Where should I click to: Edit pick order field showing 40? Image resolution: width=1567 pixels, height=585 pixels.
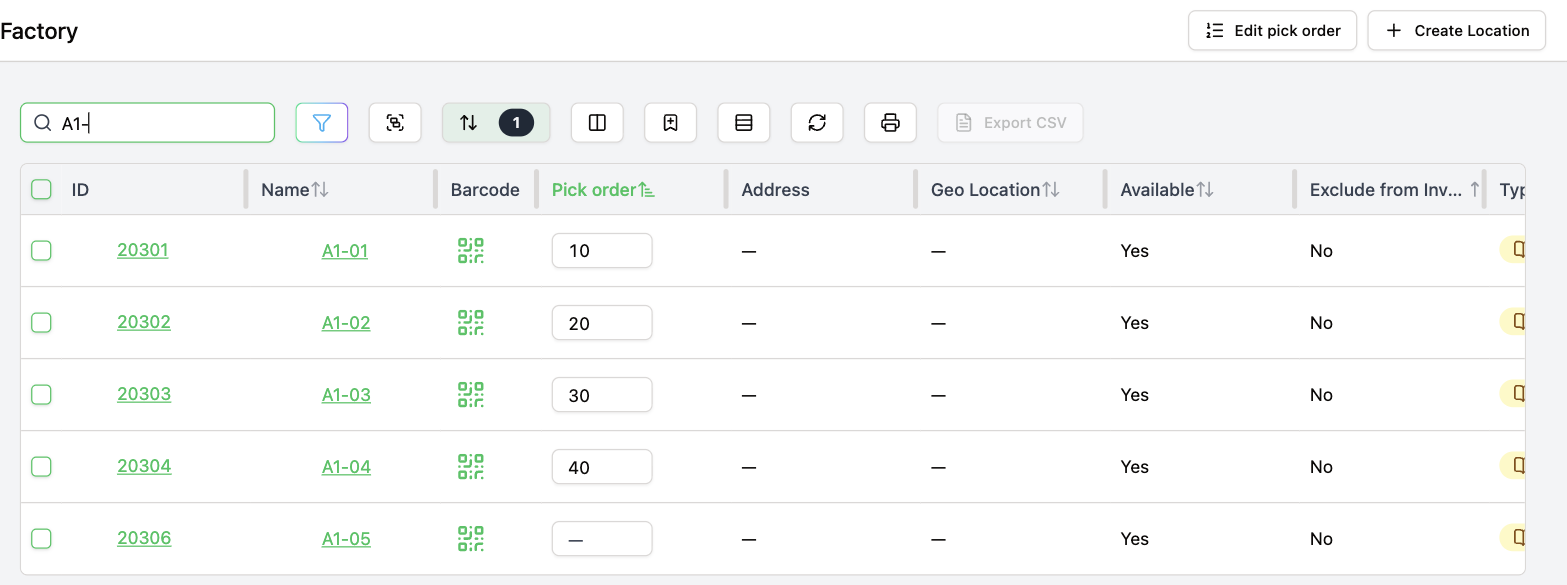click(602, 467)
